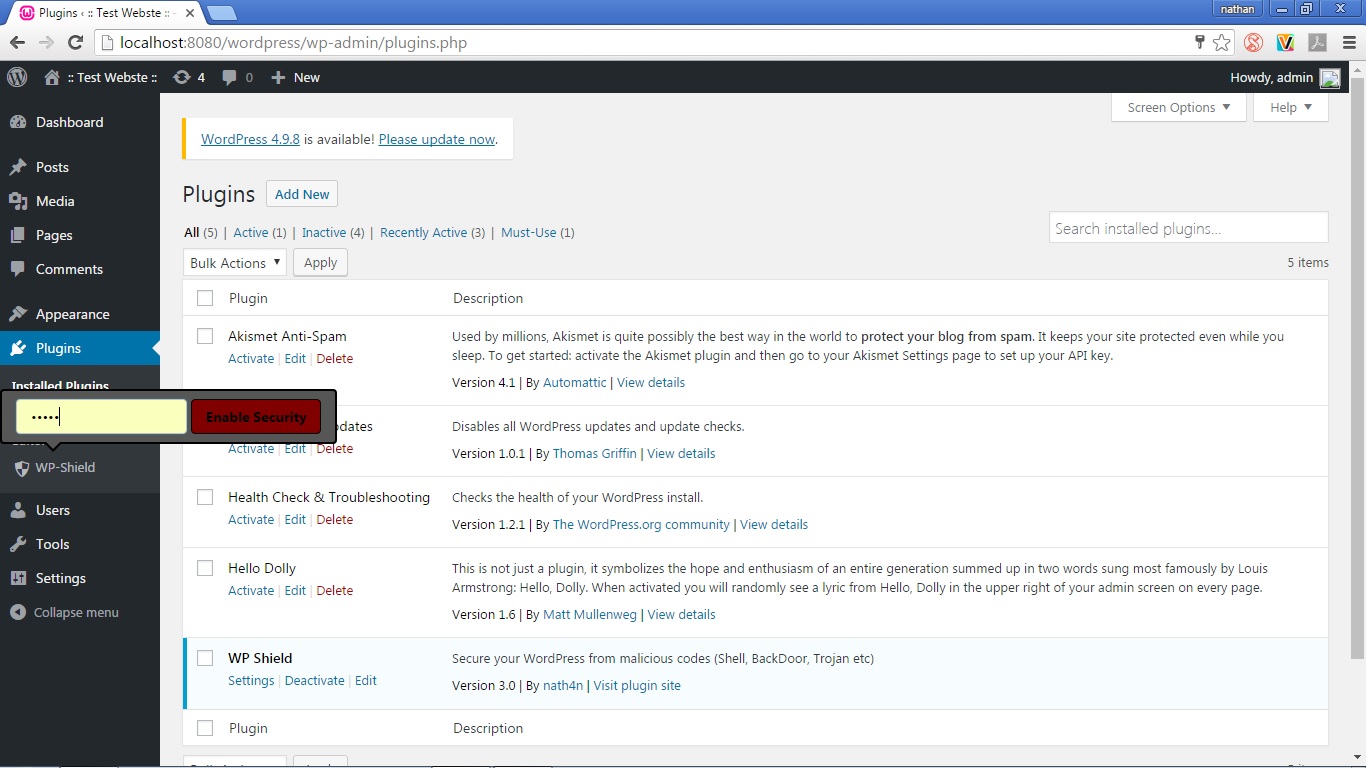Screen dimensions: 1366x768
Task: Open the Matt Mullenweg author link
Action: [590, 615]
